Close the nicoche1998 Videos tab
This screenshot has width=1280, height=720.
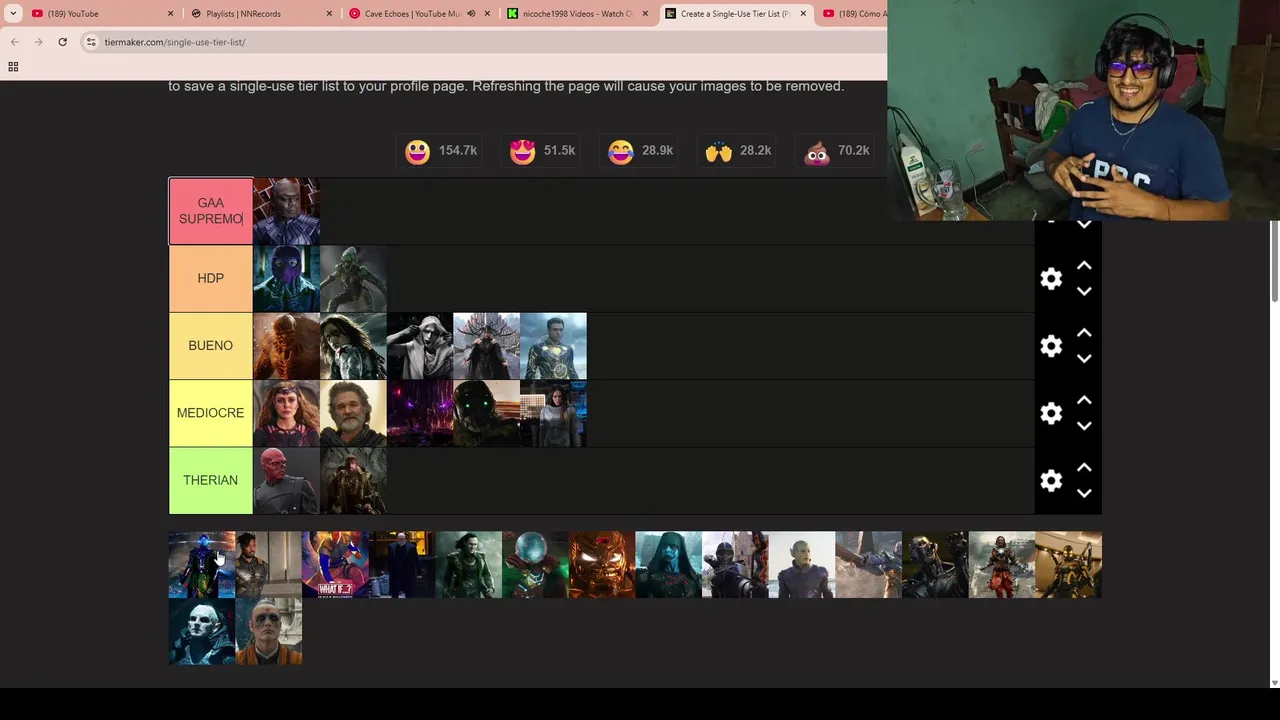645,14
